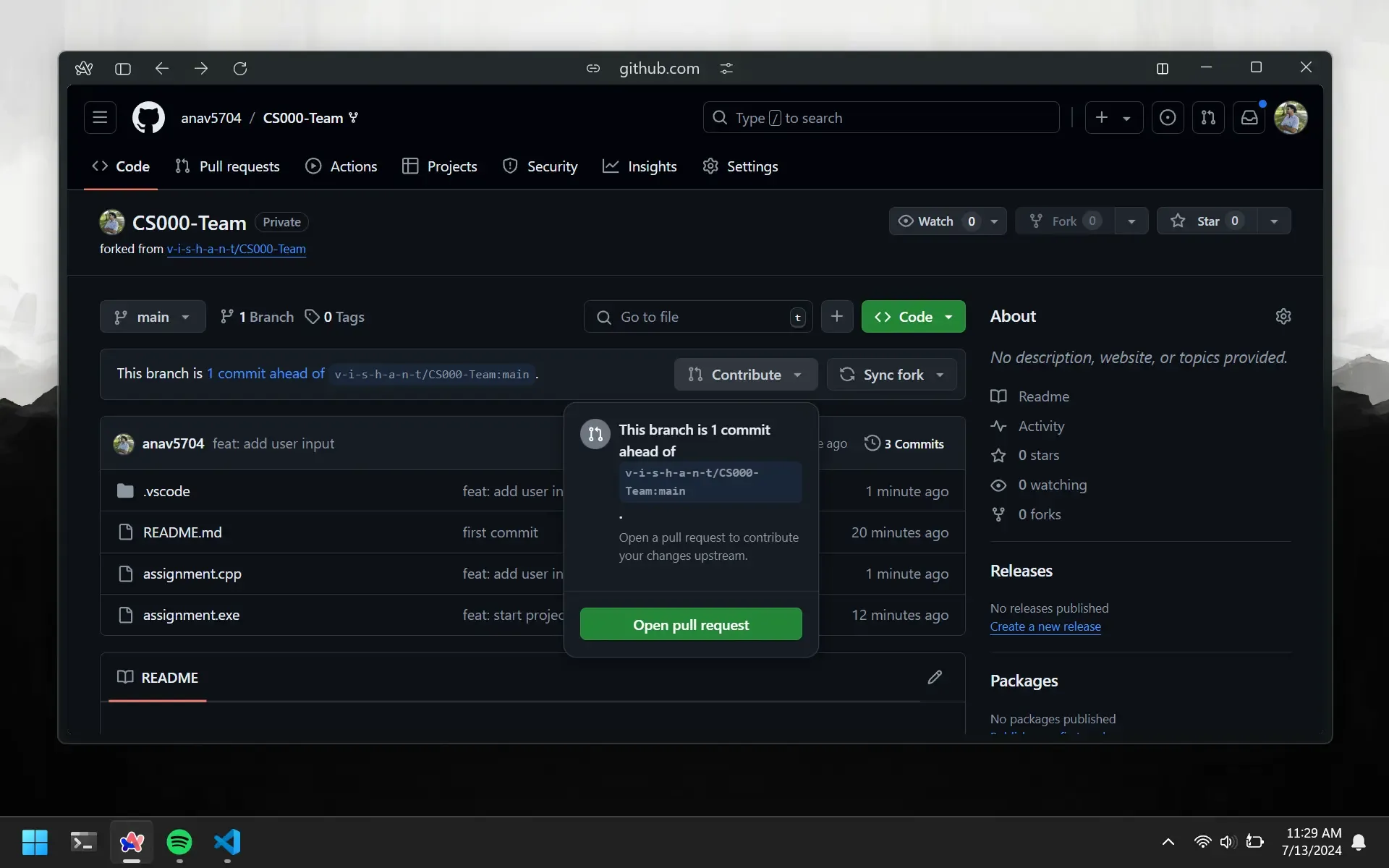Click the create new plus icon
Viewport: 1389px width, 868px height.
tap(1102, 118)
